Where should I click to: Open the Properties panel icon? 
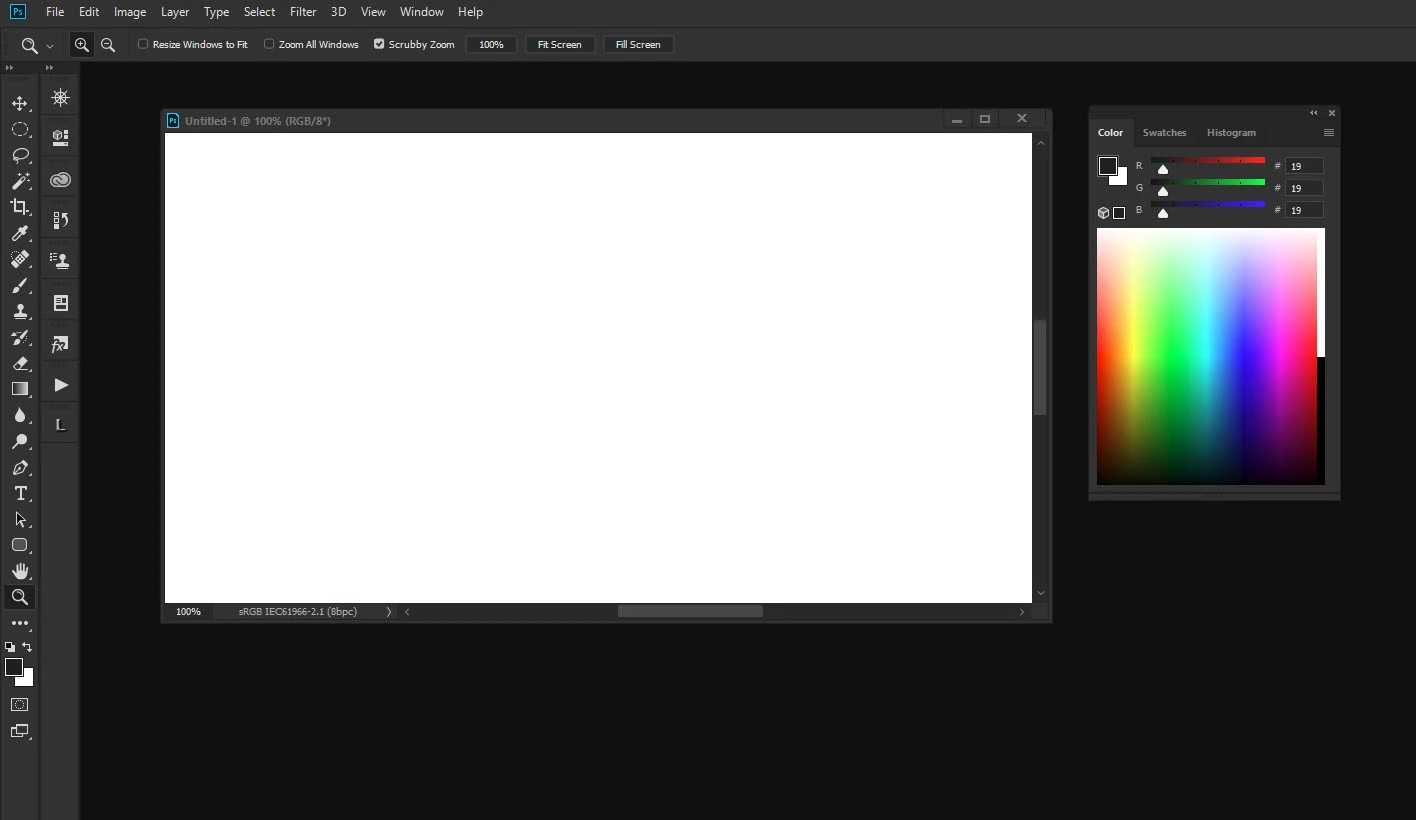click(x=60, y=302)
